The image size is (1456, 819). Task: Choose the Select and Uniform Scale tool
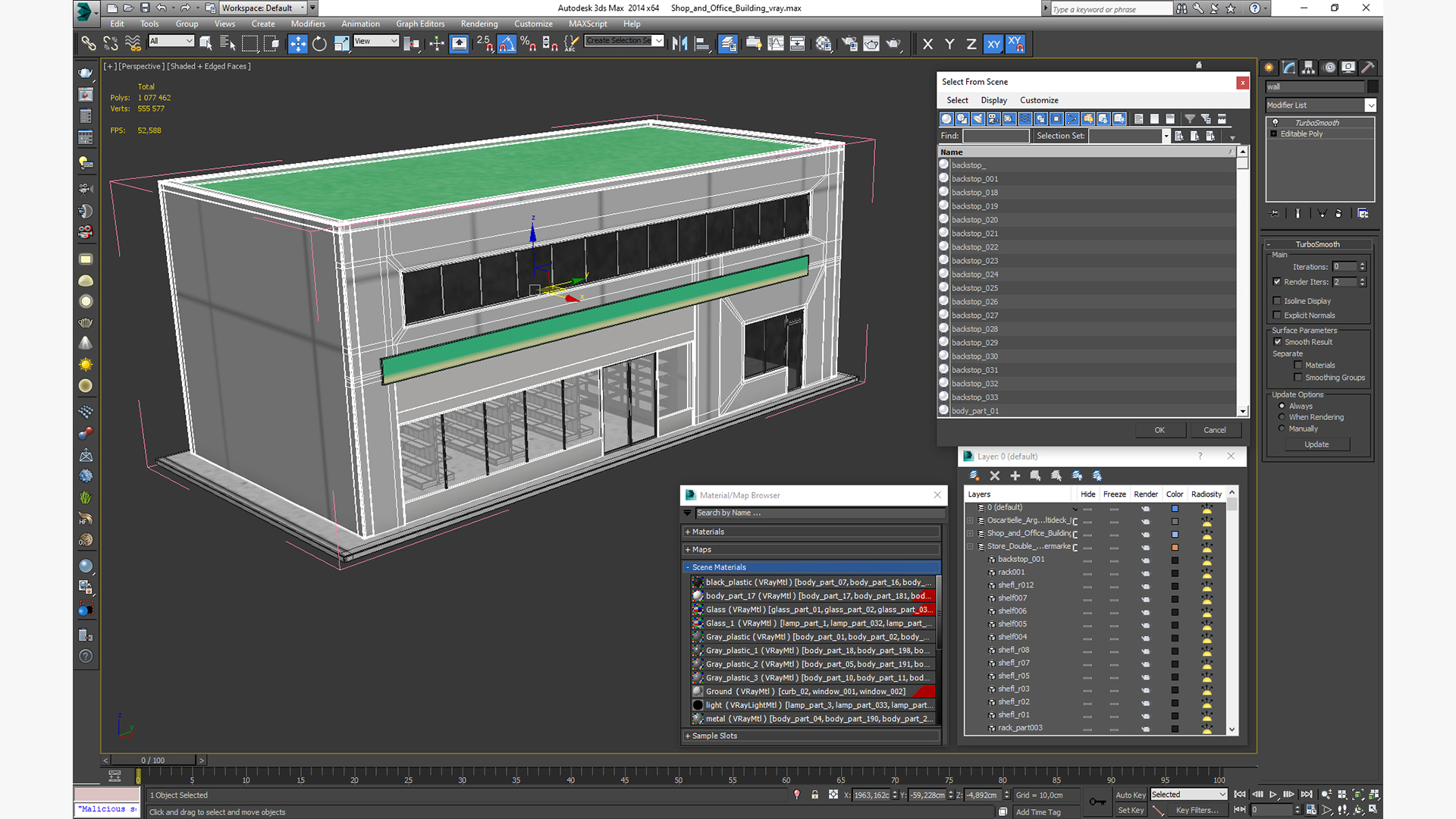[341, 44]
